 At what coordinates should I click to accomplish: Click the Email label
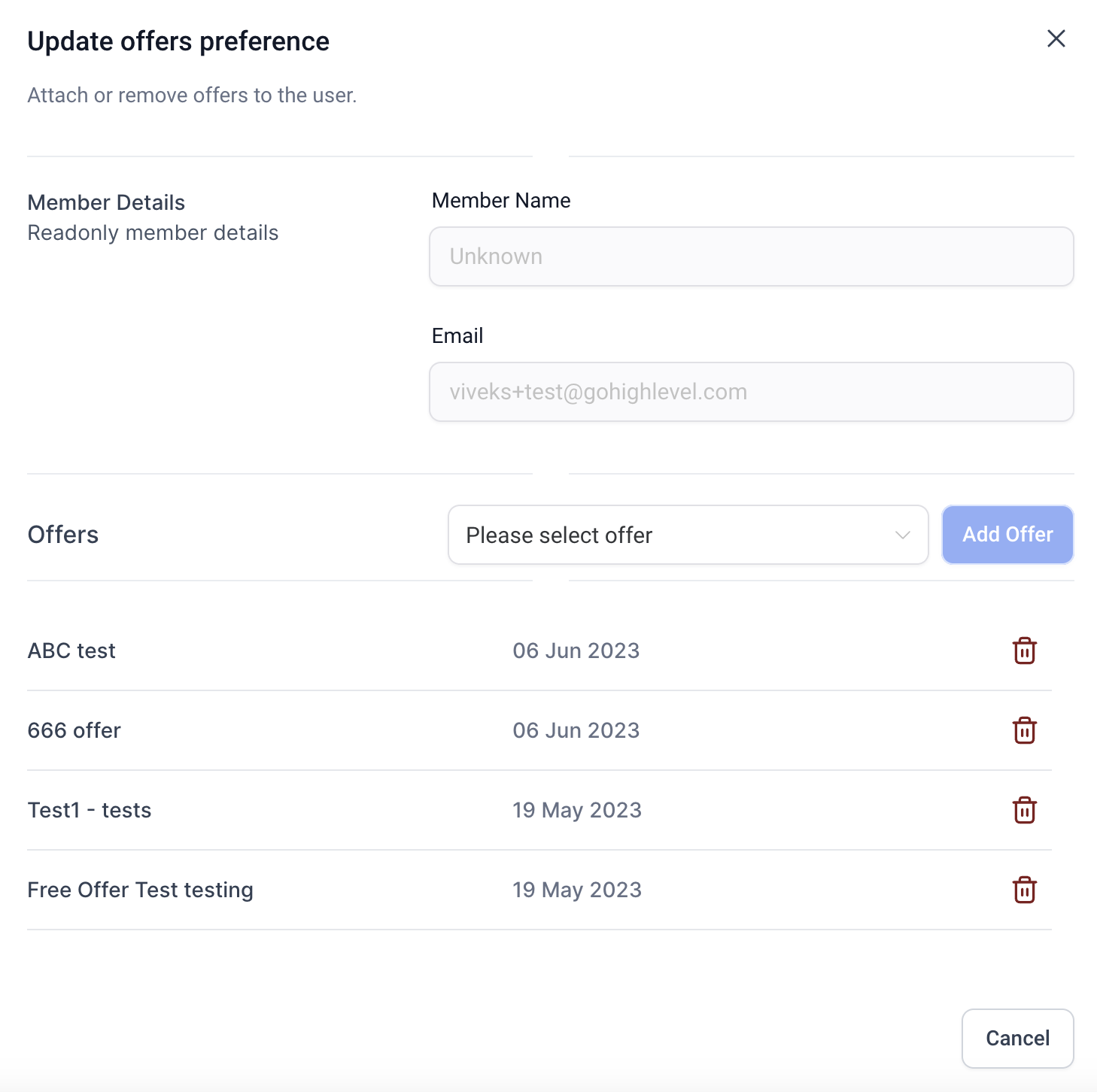tap(457, 335)
